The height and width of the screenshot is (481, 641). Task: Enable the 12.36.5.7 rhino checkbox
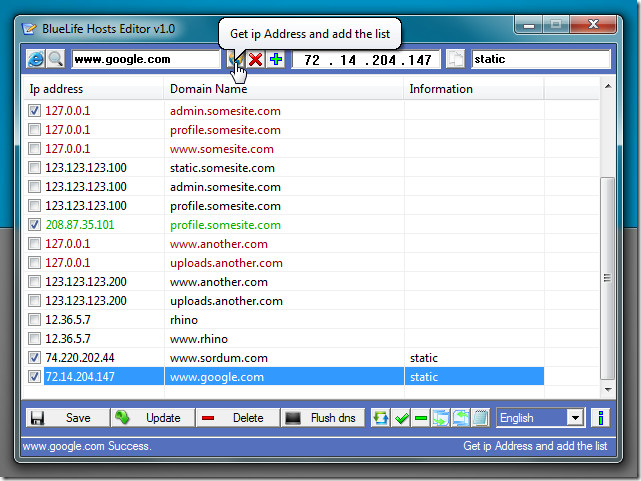point(34,320)
